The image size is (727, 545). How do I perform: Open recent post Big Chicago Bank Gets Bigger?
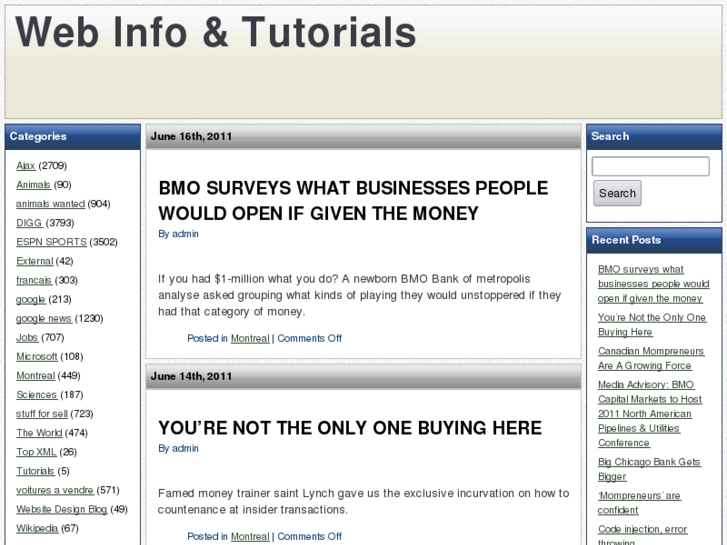coord(649,469)
